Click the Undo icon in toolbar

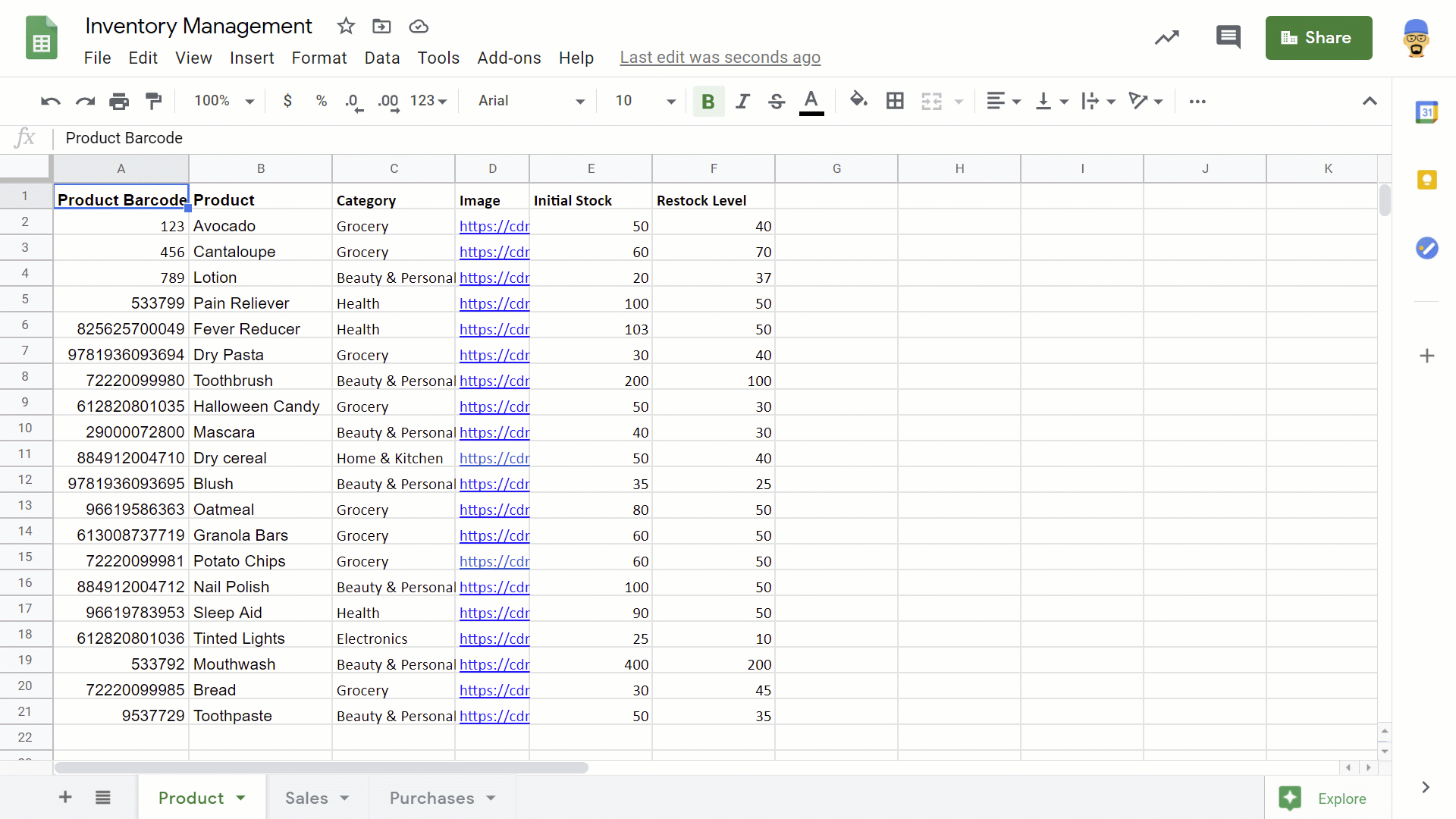tap(50, 100)
